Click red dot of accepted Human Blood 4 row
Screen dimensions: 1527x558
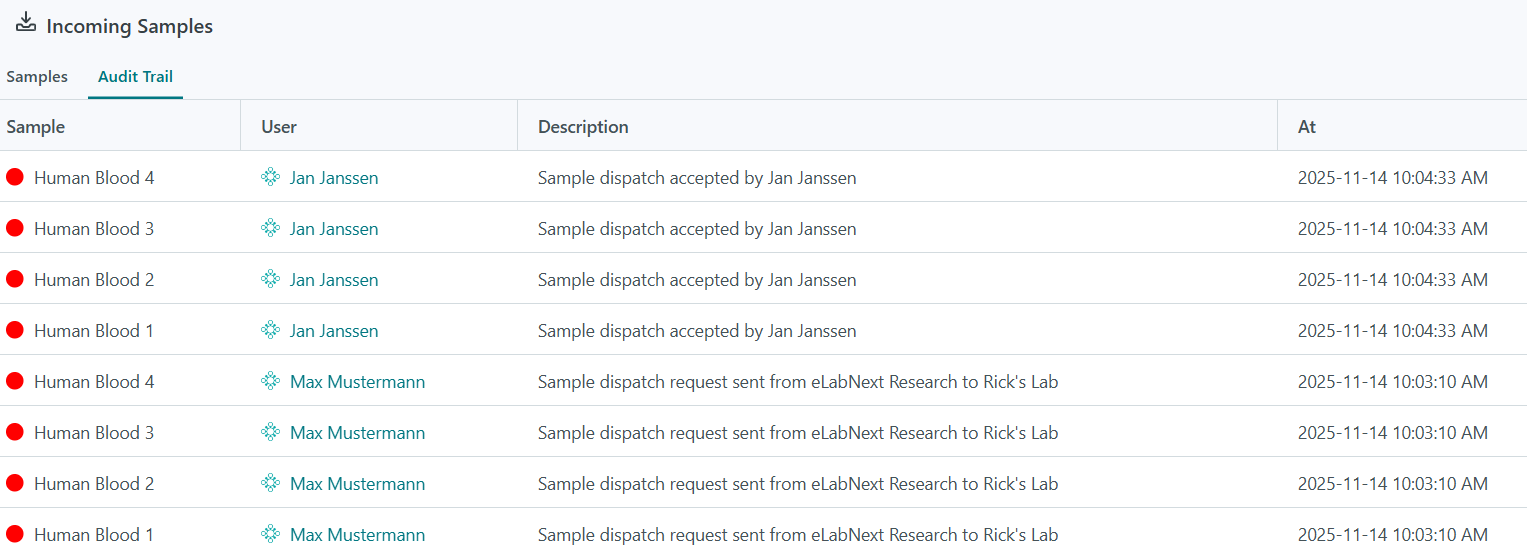point(15,178)
